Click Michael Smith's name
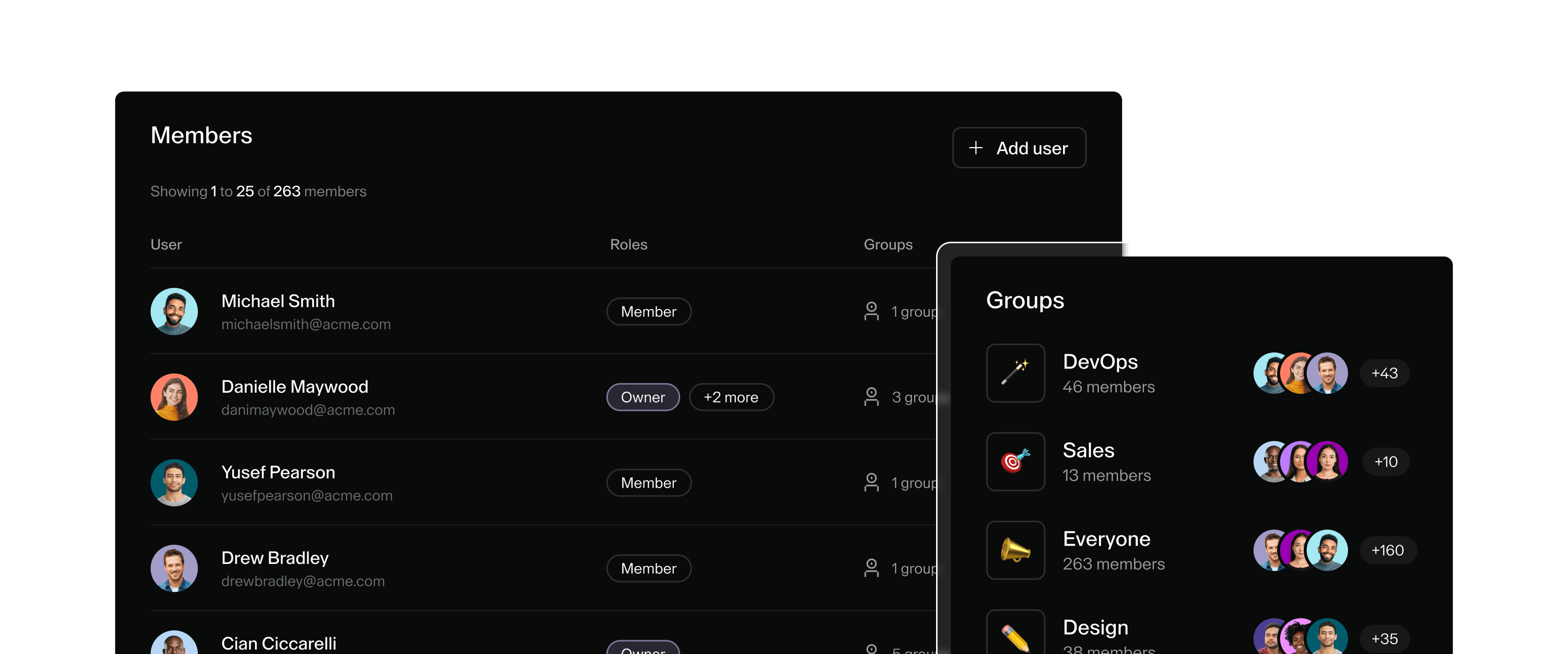This screenshot has height=654, width=1568. pyautogui.click(x=278, y=301)
